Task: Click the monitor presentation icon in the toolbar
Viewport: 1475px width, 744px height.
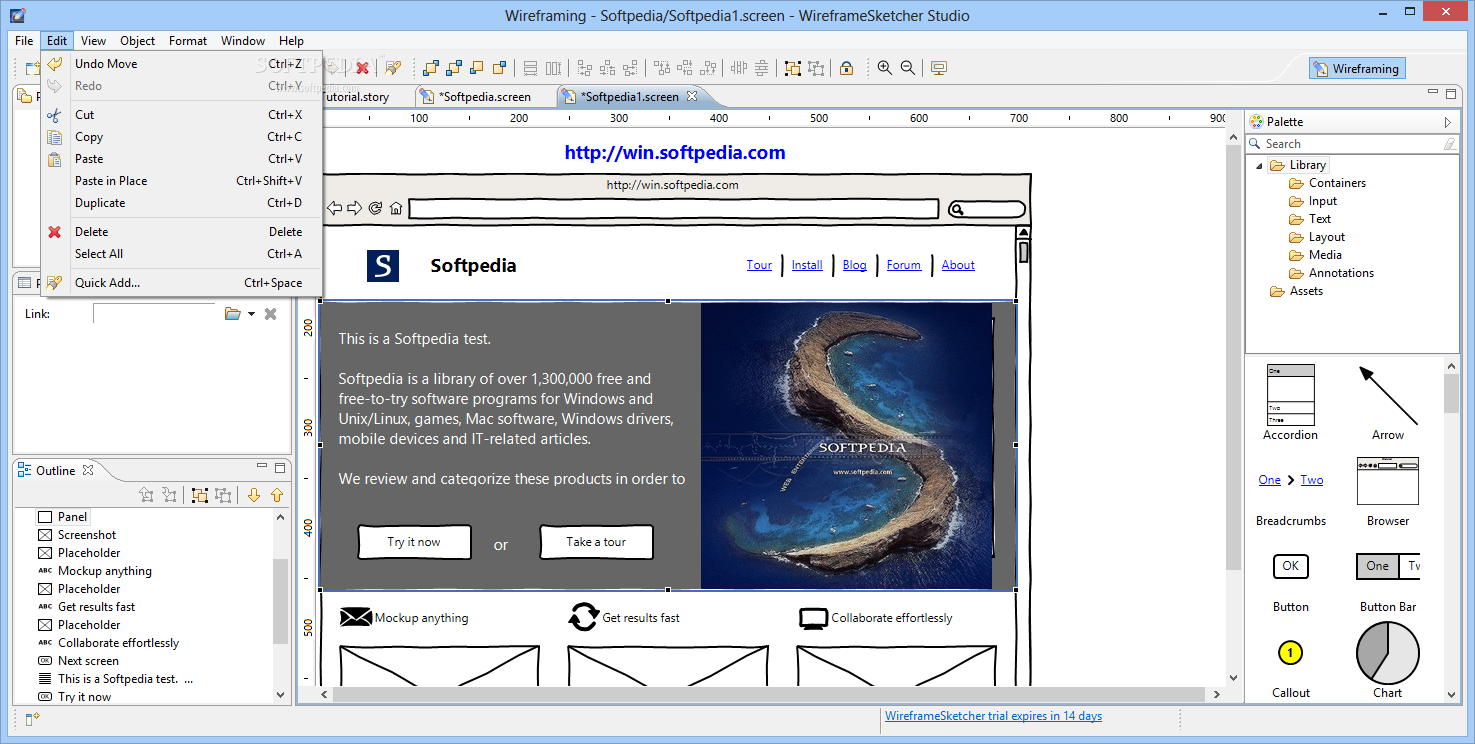Action: [938, 68]
